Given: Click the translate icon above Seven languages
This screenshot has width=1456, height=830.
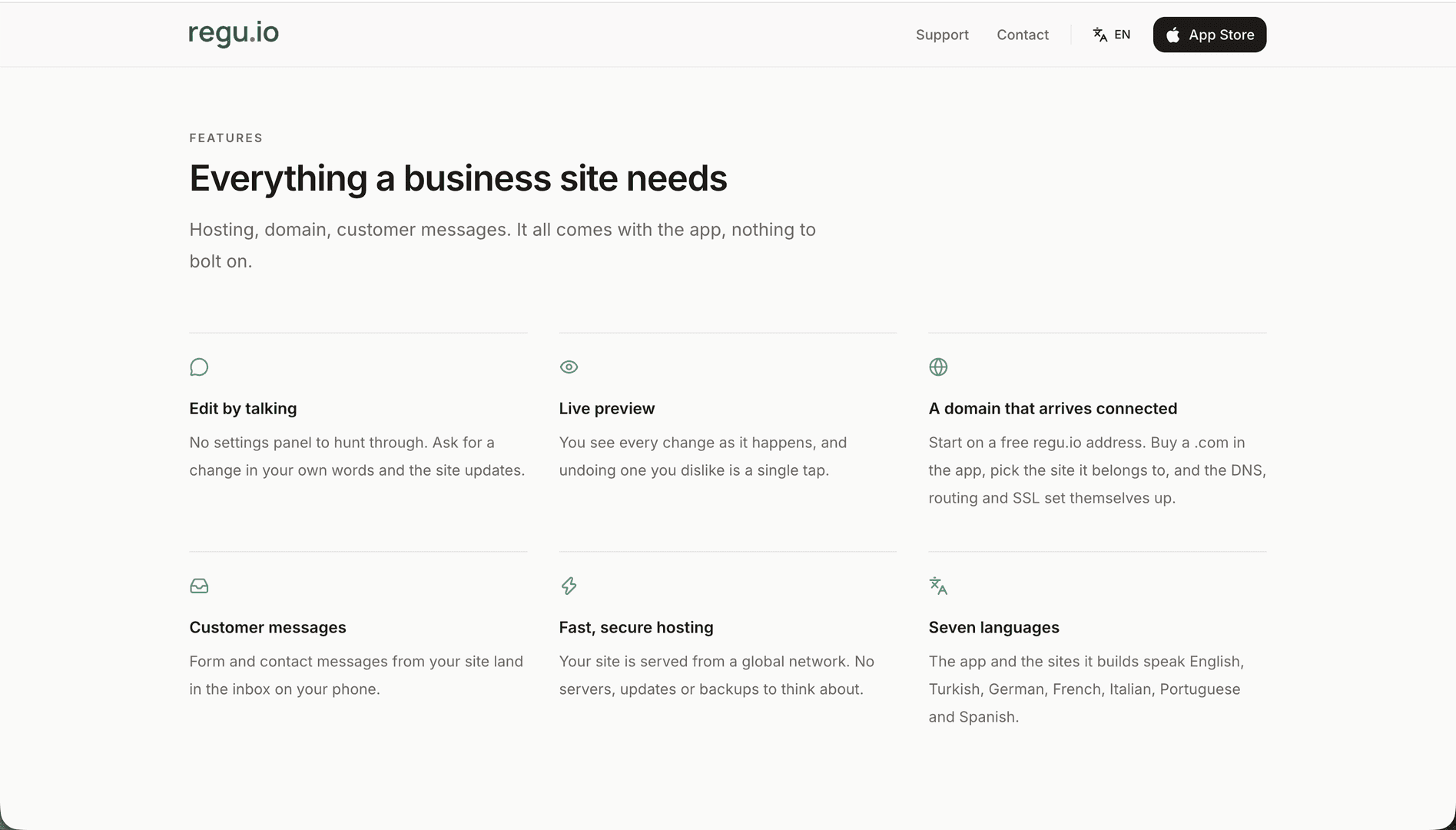Looking at the screenshot, I should click(938, 586).
